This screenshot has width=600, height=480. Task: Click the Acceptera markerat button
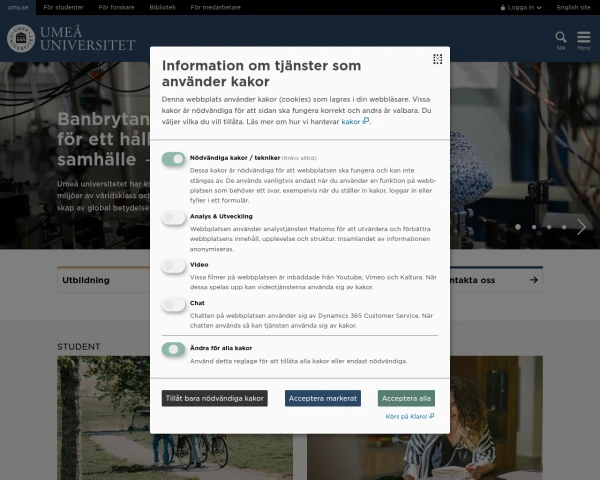click(x=323, y=398)
